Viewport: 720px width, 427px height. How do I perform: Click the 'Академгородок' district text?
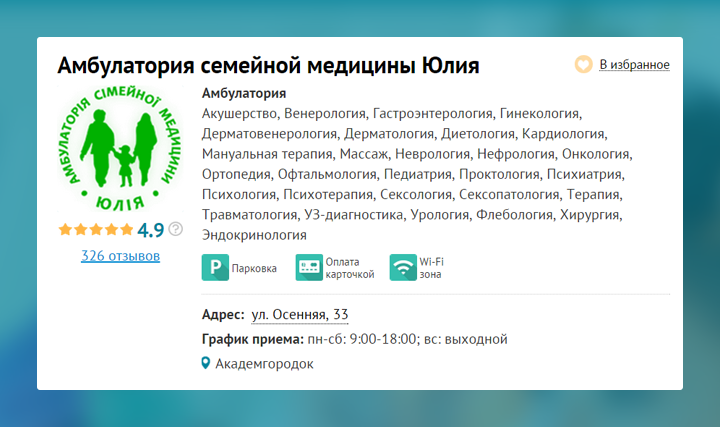click(264, 364)
